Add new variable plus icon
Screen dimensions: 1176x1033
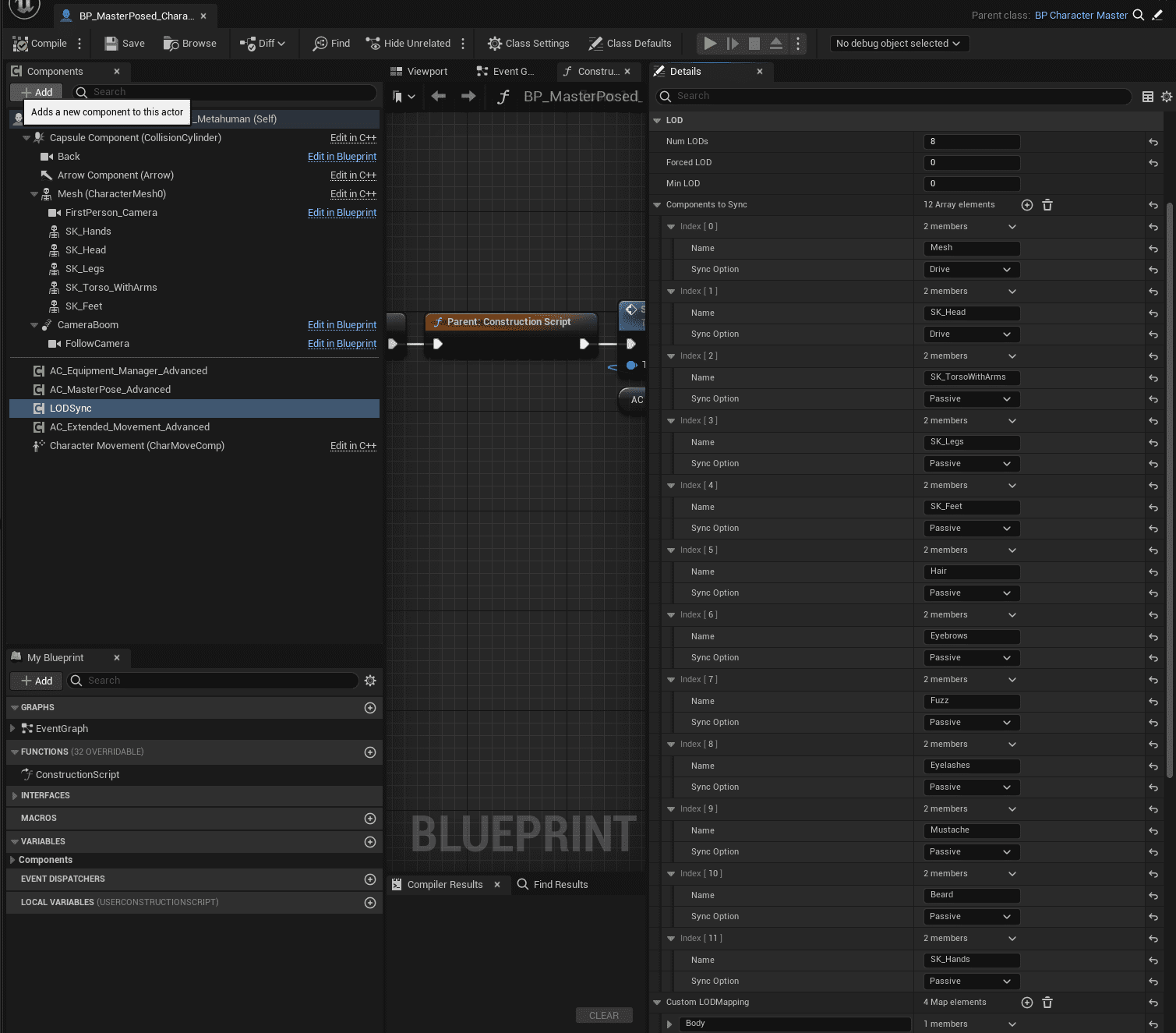[x=370, y=842]
